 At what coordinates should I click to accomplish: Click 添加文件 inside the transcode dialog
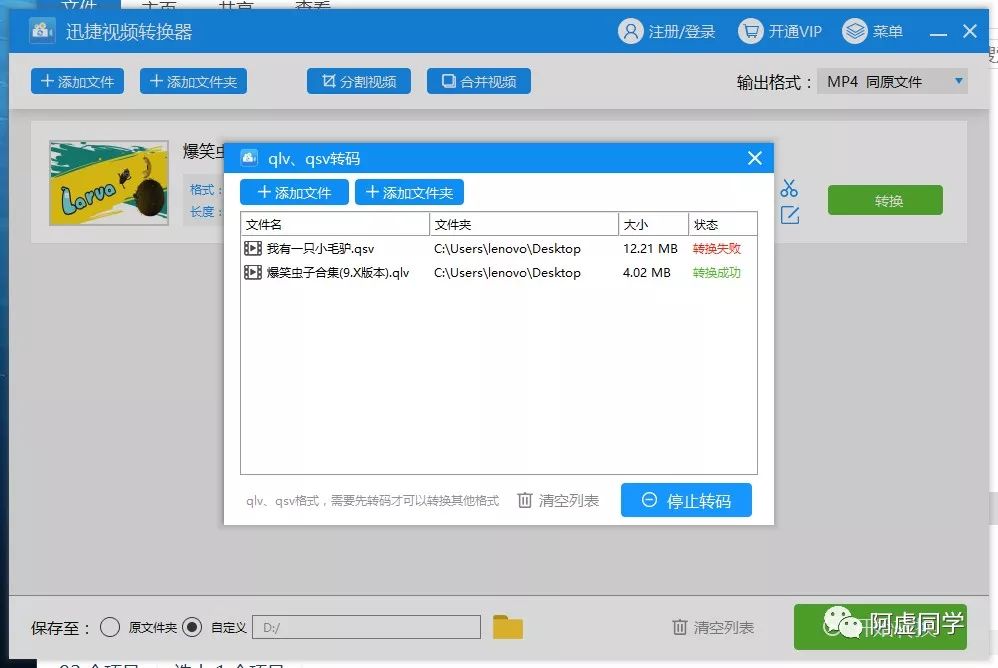point(294,192)
